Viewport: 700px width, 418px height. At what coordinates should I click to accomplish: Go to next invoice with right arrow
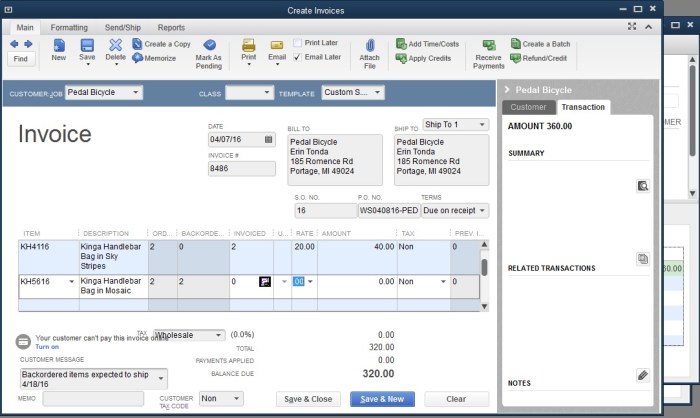(x=28, y=44)
